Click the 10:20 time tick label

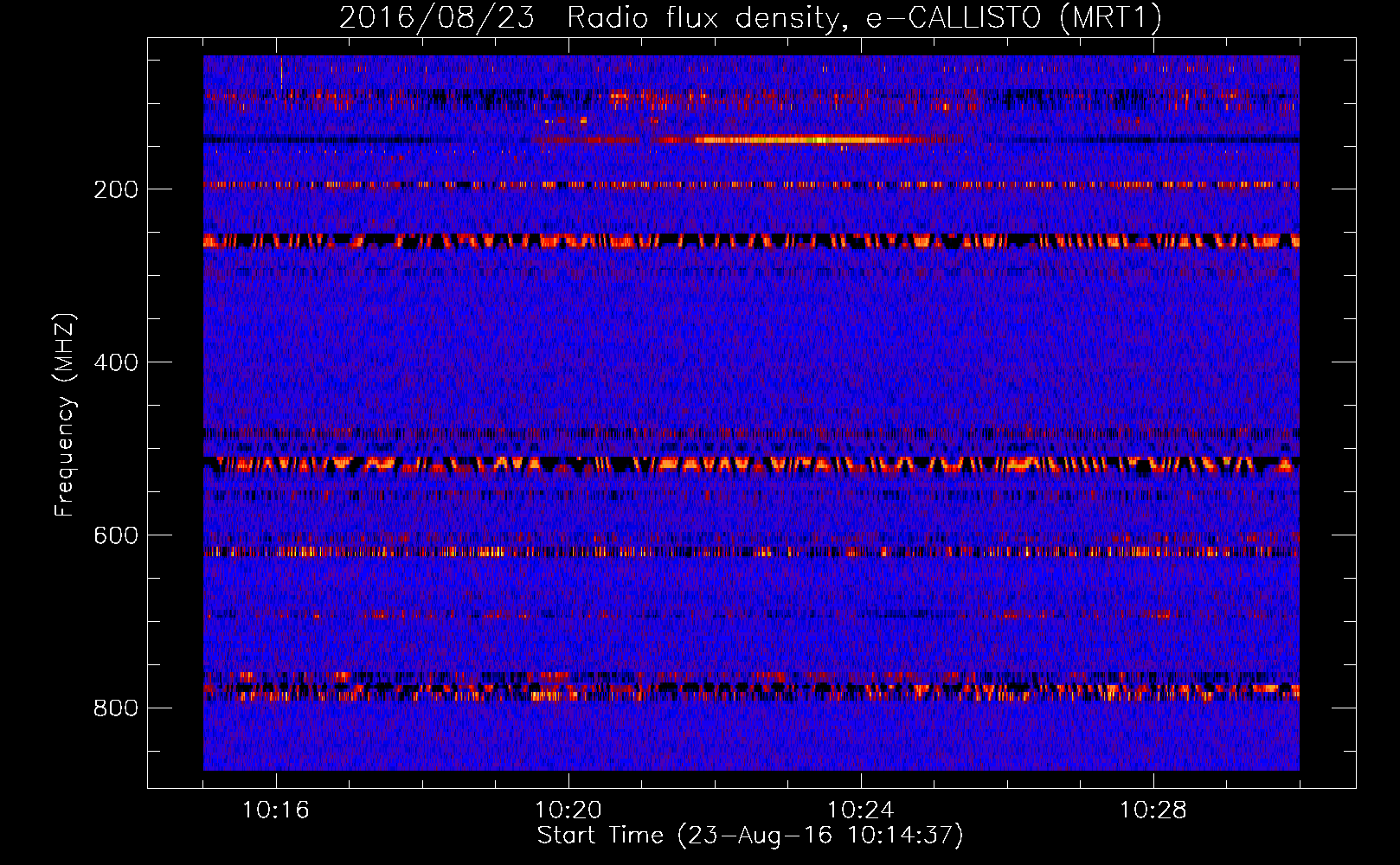point(568,810)
